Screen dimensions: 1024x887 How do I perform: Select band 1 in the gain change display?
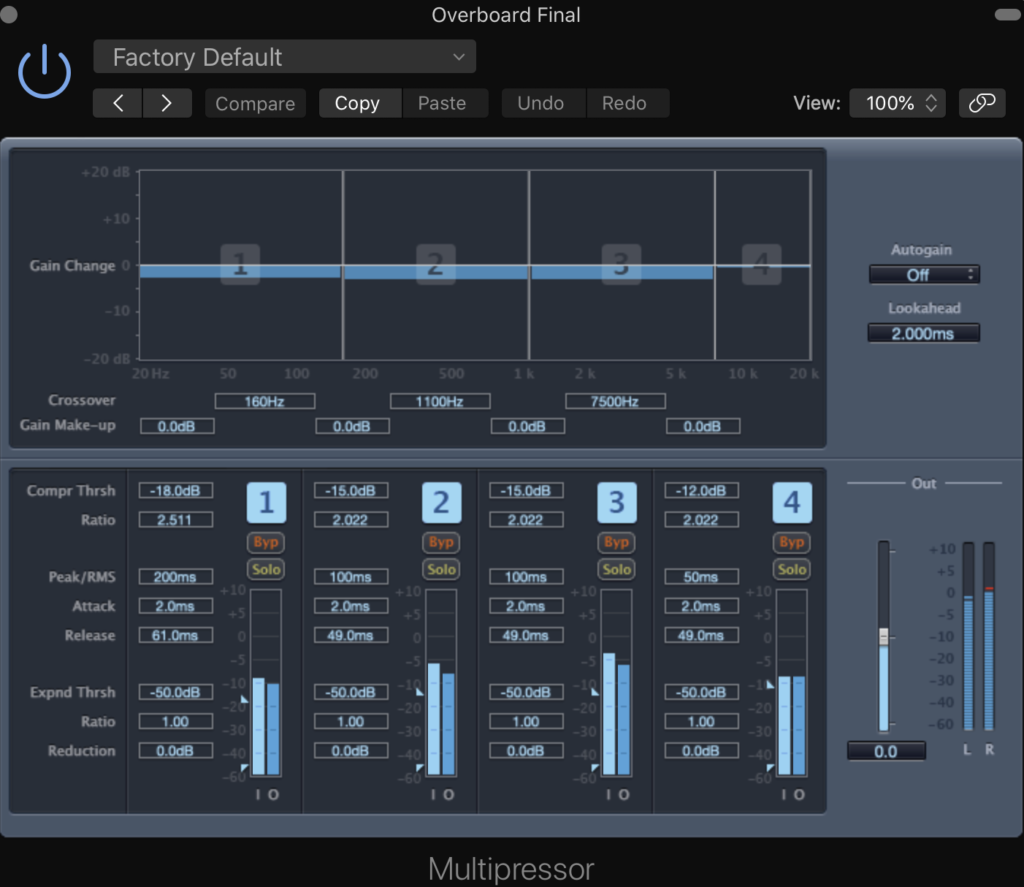(240, 265)
